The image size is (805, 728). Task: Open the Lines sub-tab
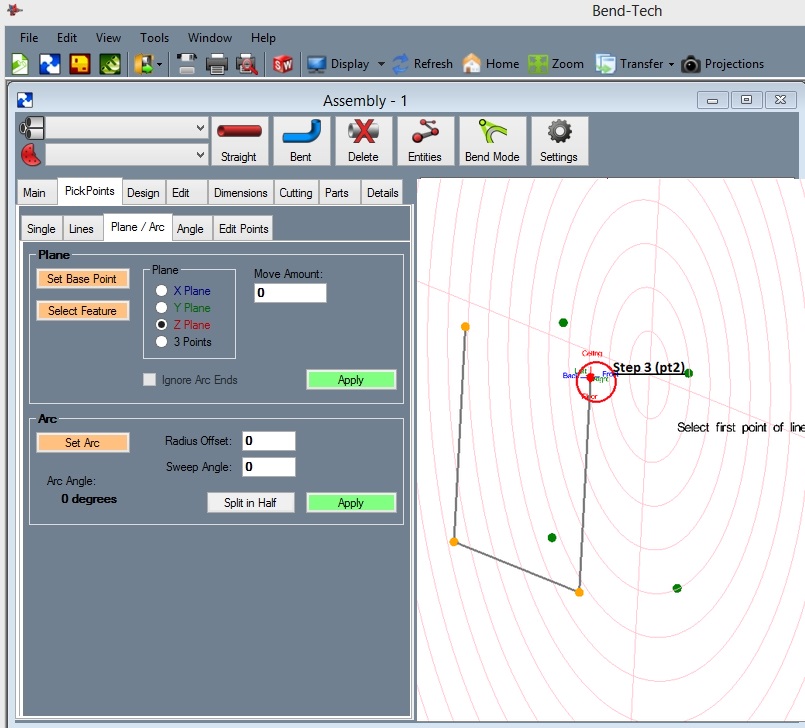[81, 228]
